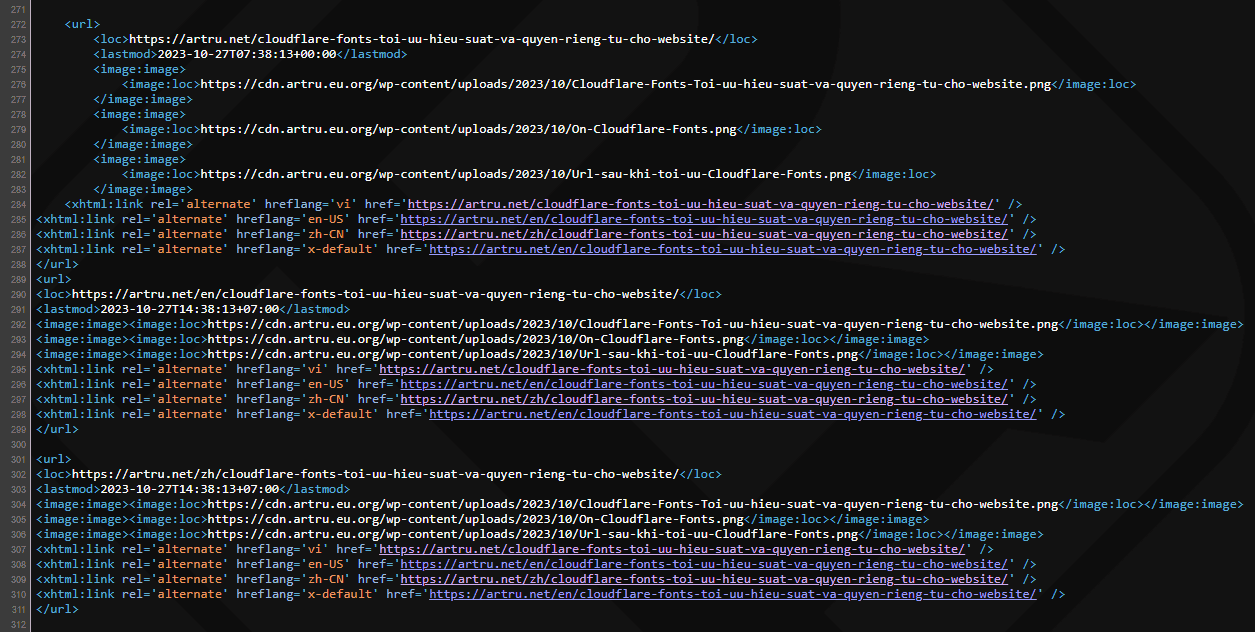Viewport: 1255px width, 632px height.
Task: Click the 'x-default' href link on line 310
Action: point(732,594)
